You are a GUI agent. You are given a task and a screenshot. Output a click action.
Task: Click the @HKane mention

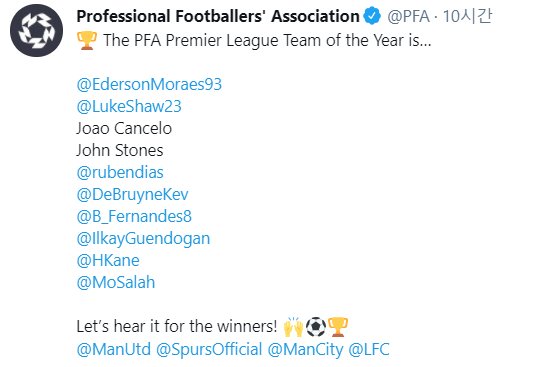108,260
